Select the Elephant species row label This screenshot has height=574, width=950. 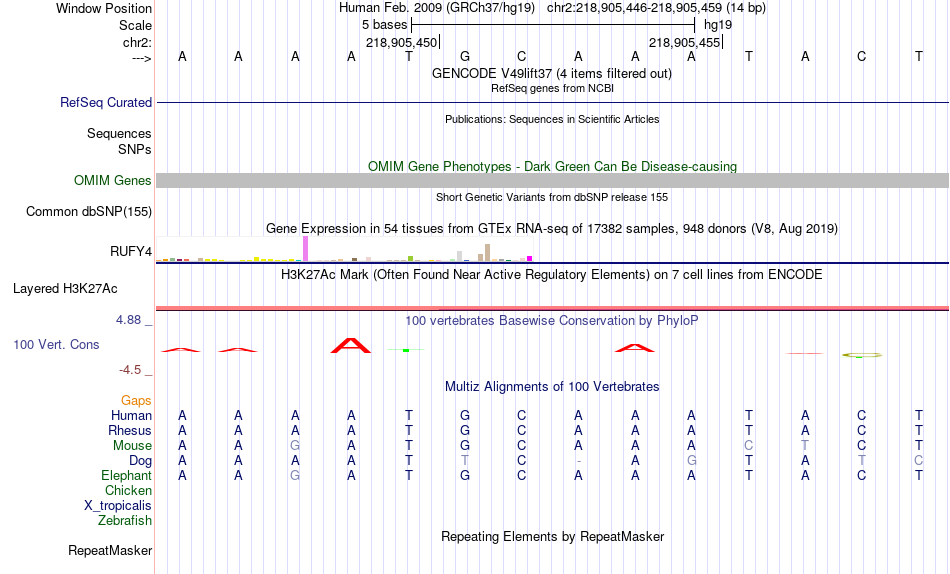click(x=126, y=475)
